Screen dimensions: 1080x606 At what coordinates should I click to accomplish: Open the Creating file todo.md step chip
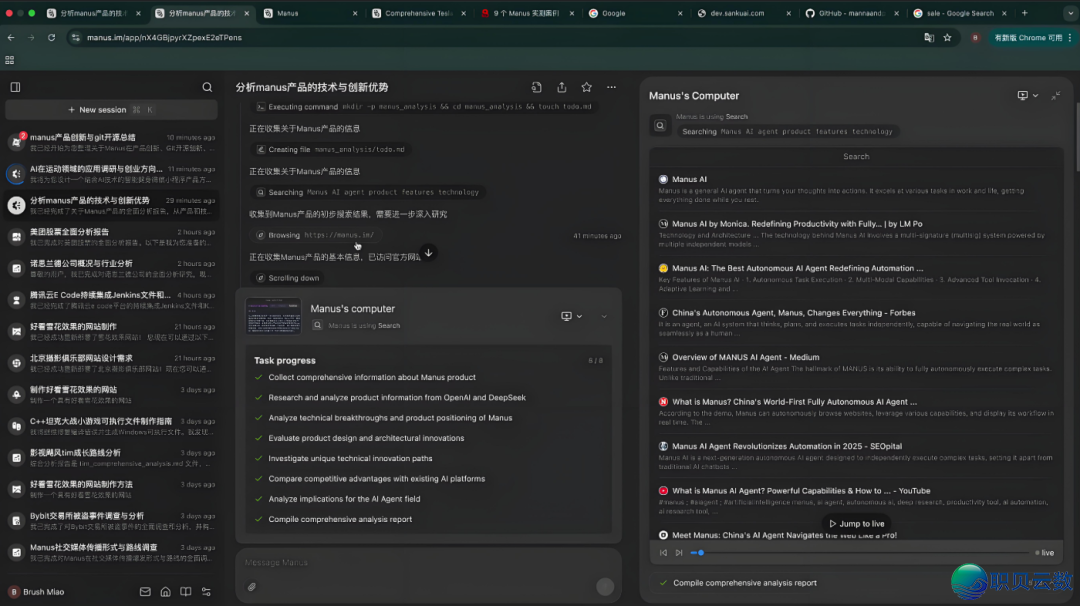(x=331, y=149)
